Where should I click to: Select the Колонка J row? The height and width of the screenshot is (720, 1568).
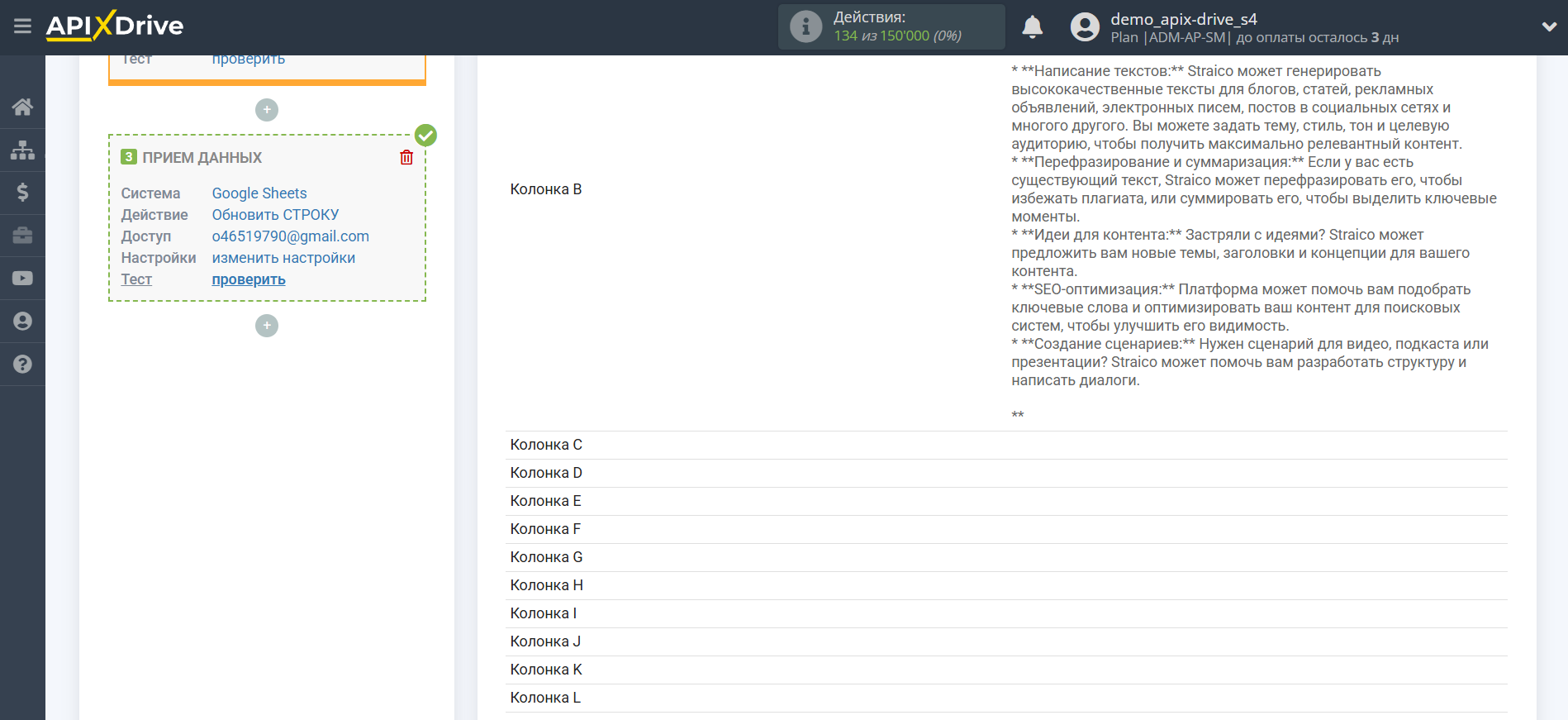click(x=1006, y=641)
